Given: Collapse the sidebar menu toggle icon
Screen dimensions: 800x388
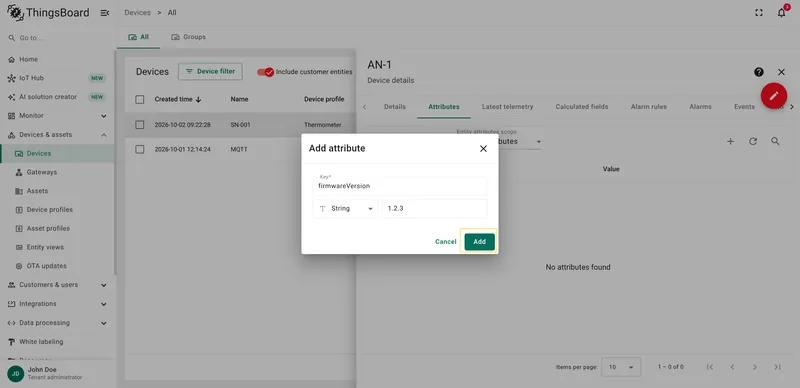Looking at the screenshot, I should [x=105, y=13].
